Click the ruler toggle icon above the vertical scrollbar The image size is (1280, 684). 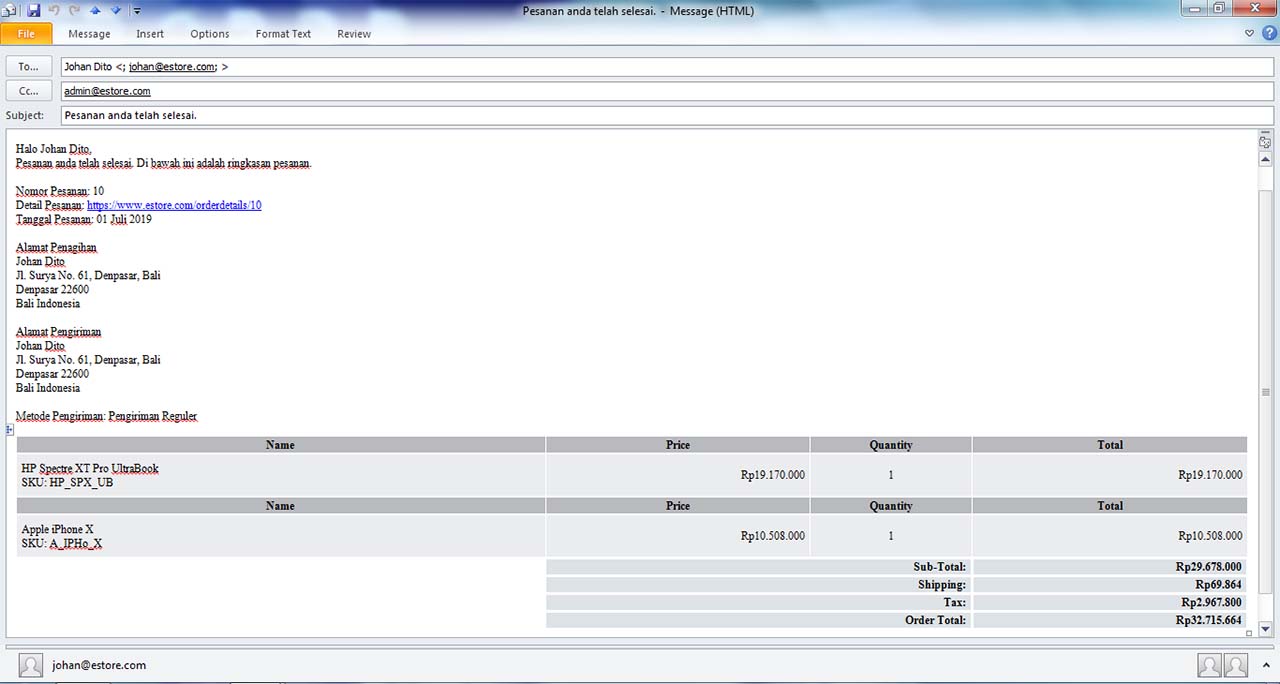pyautogui.click(x=1265, y=142)
